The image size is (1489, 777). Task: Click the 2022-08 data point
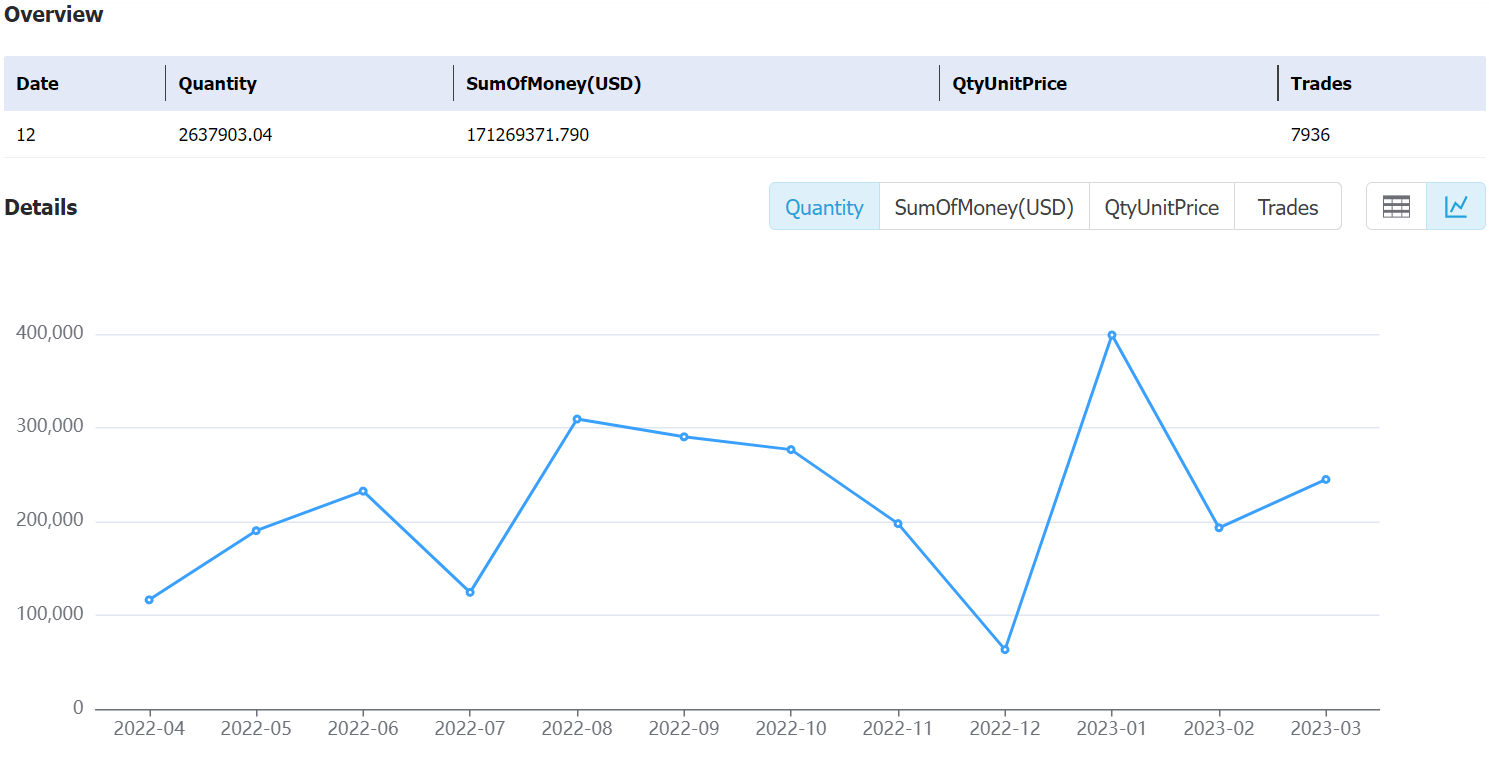pyautogui.click(x=577, y=419)
